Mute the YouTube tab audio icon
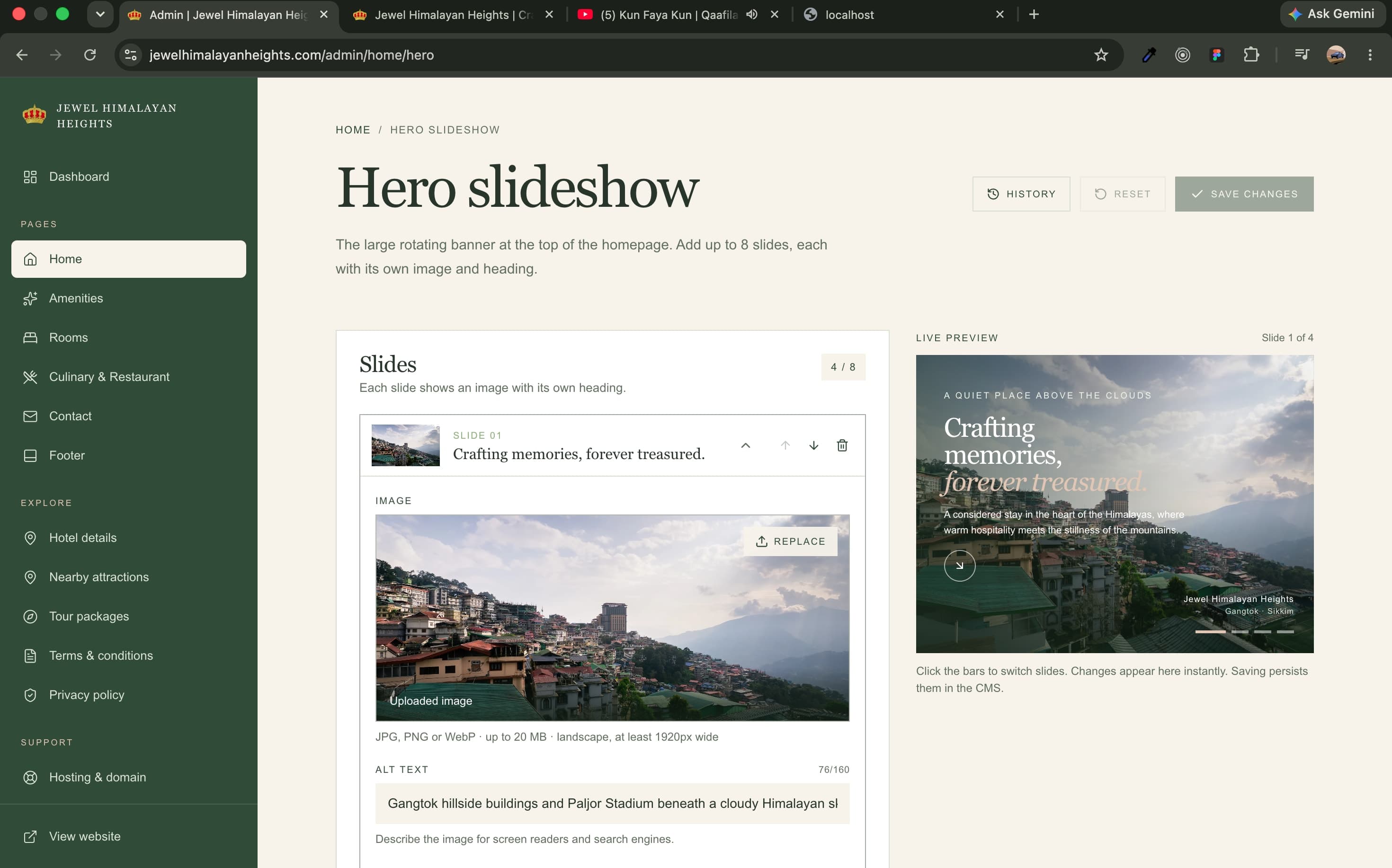1392x868 pixels. [x=751, y=14]
